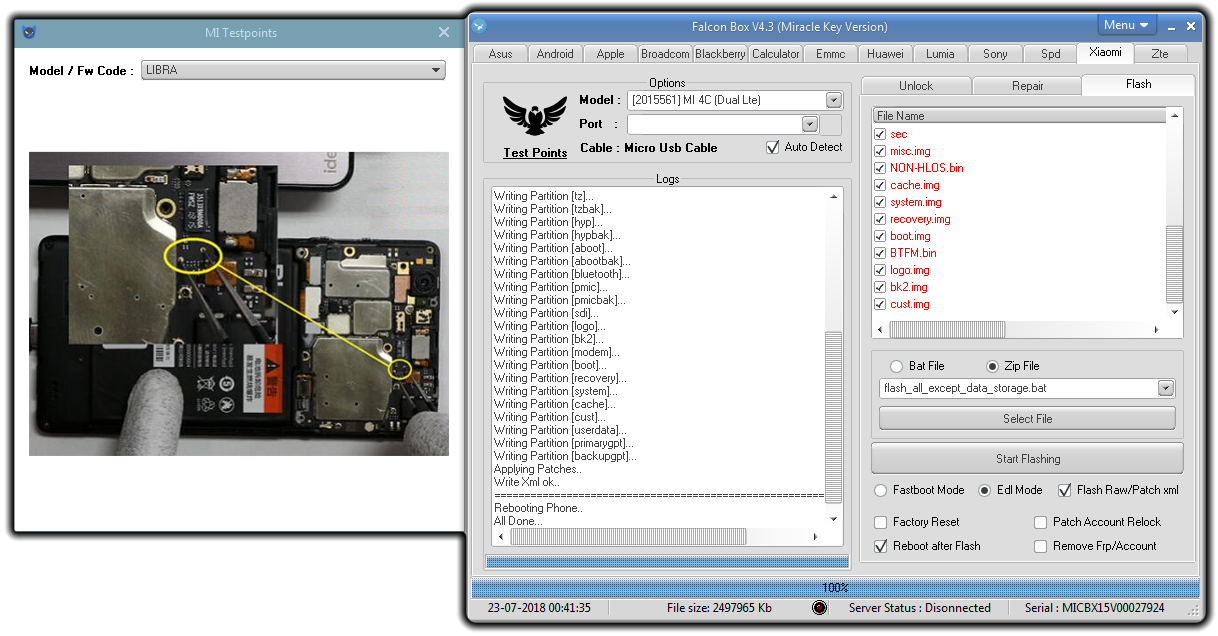
Task: Select Fastboot Mode radio button
Action: point(880,490)
